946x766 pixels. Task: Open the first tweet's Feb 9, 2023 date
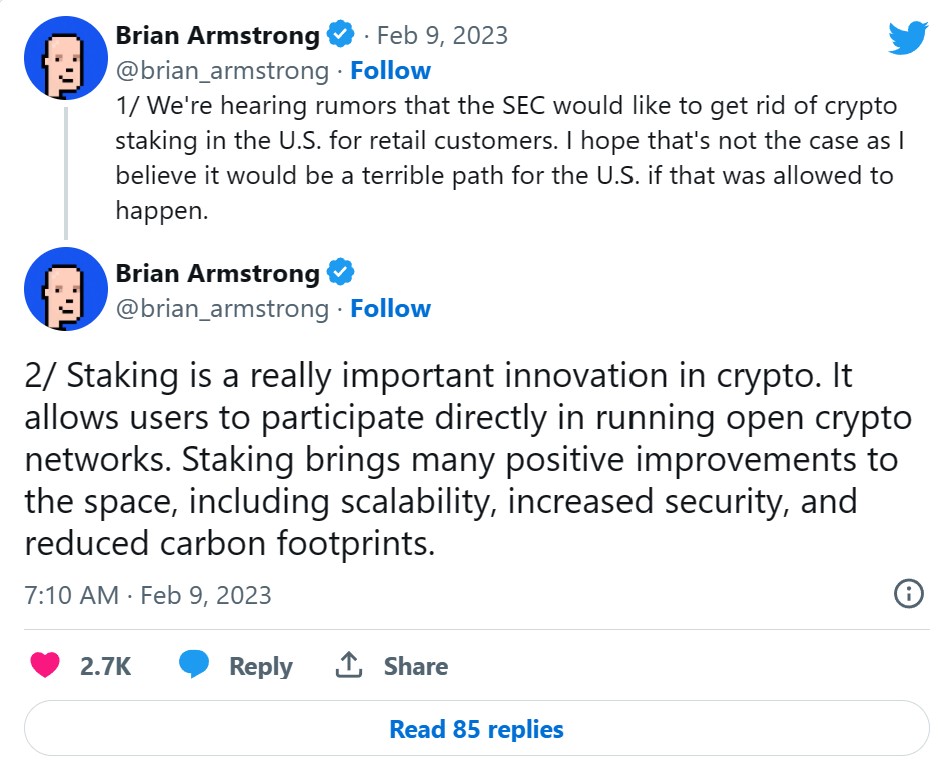pos(442,36)
